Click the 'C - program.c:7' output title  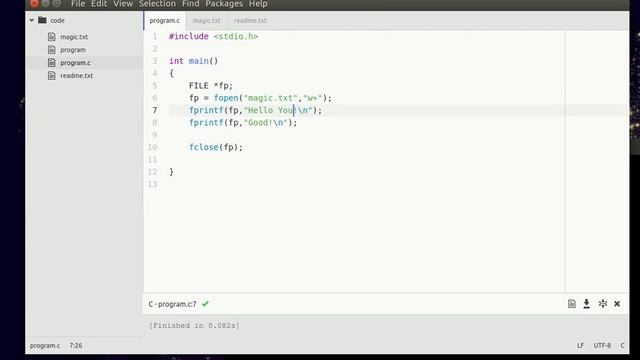172,304
